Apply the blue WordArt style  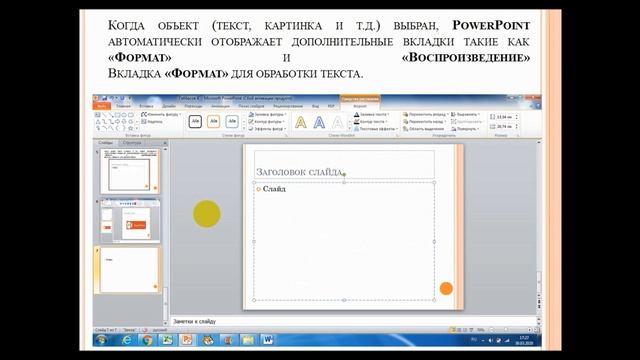[x=319, y=122]
